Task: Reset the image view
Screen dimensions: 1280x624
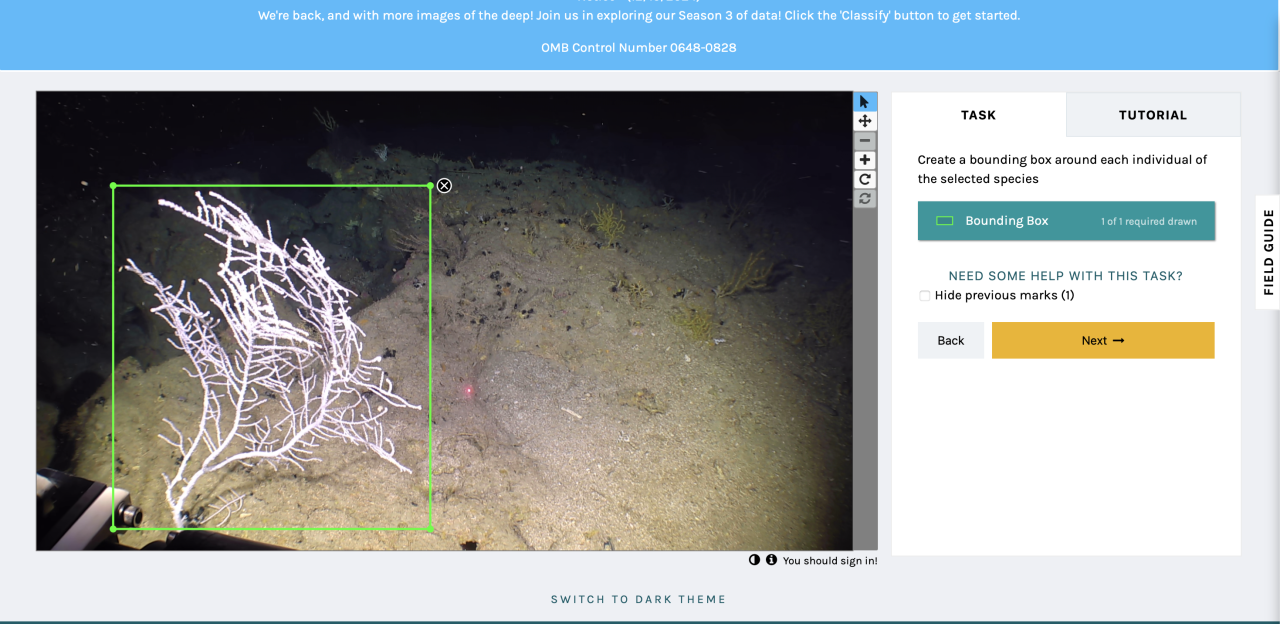Action: (865, 199)
